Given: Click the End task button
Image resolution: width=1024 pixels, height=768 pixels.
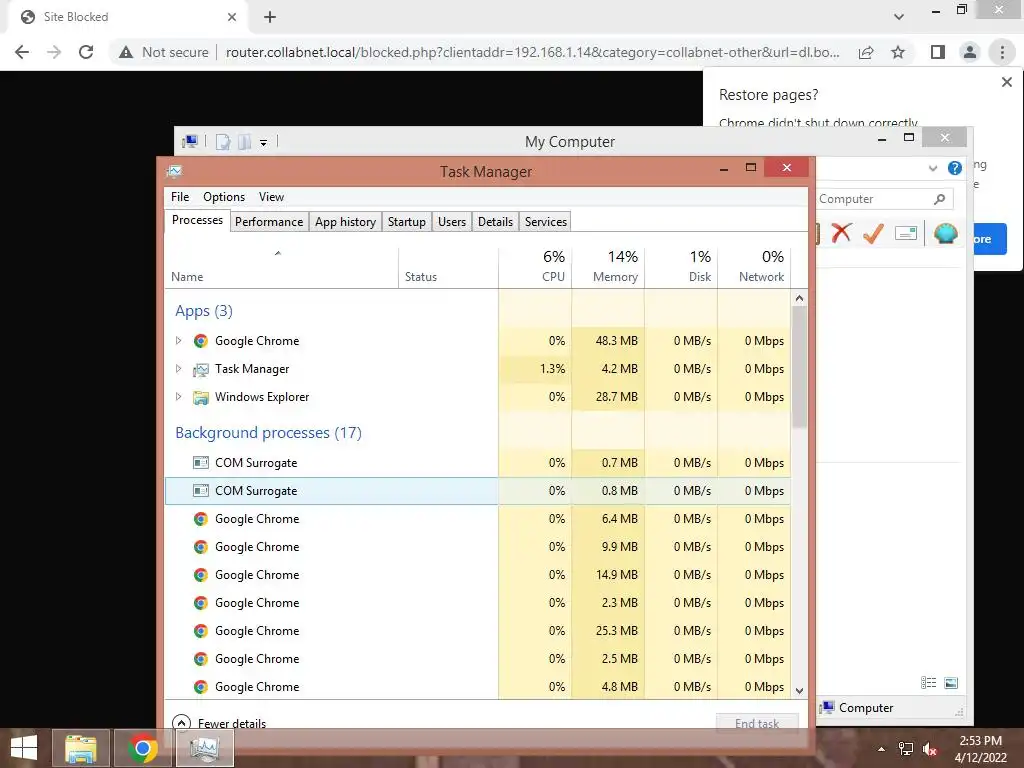Looking at the screenshot, I should (757, 723).
